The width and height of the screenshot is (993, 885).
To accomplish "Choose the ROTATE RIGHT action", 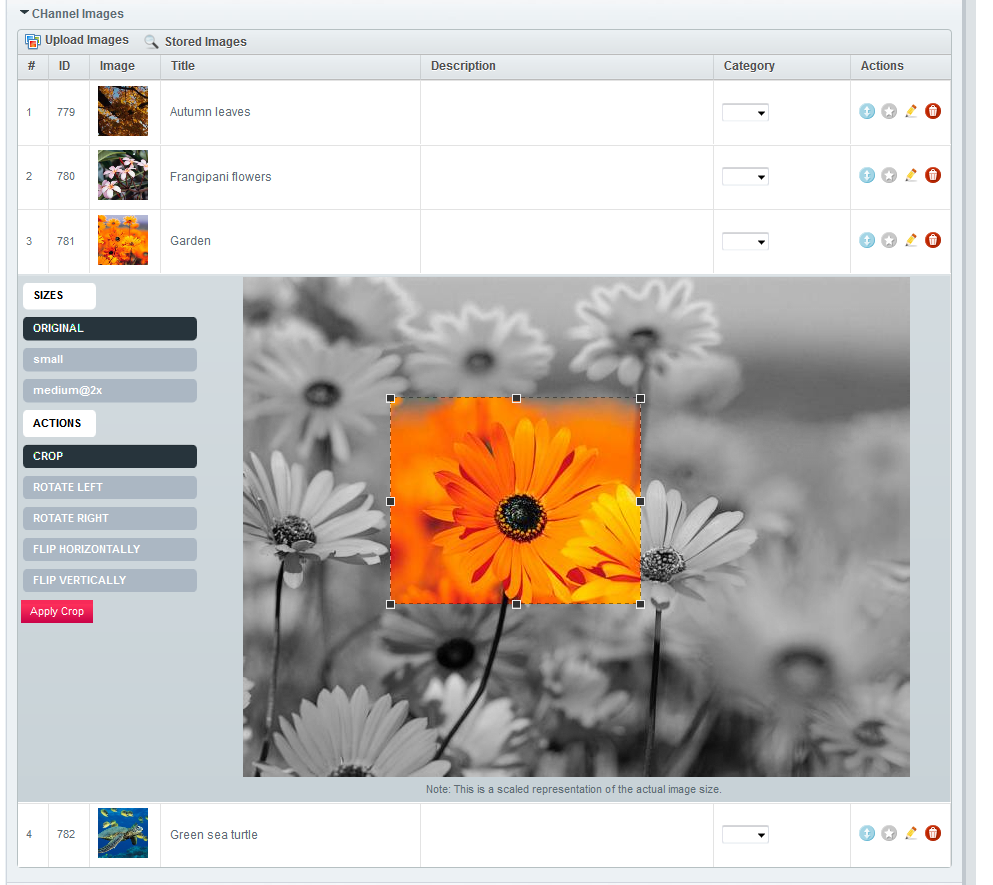I will pos(110,519).
